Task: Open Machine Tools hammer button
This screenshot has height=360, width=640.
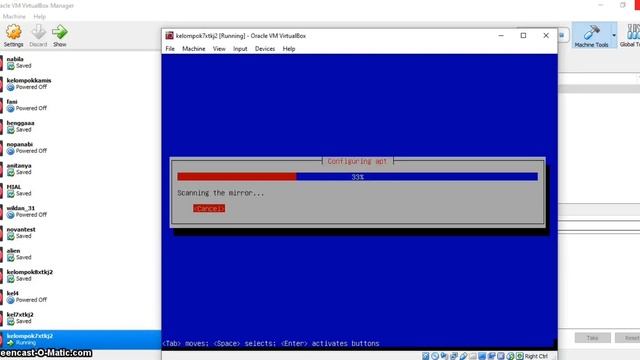Action: [x=591, y=36]
